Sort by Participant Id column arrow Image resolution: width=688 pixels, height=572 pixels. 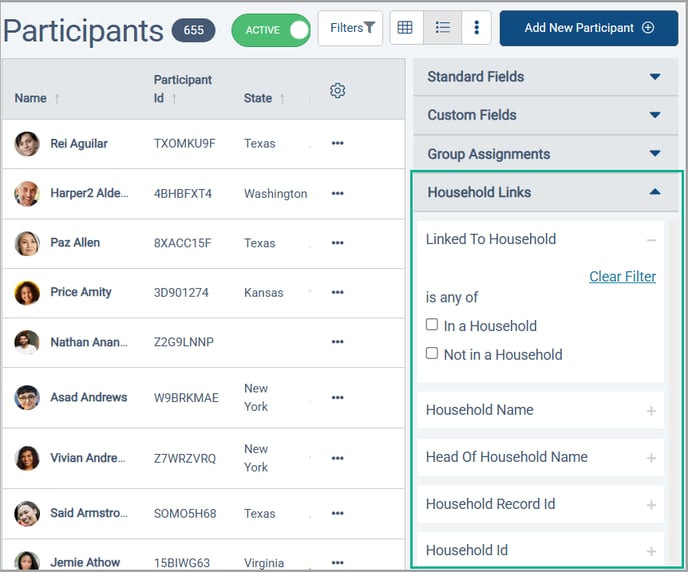pyautogui.click(x=174, y=99)
